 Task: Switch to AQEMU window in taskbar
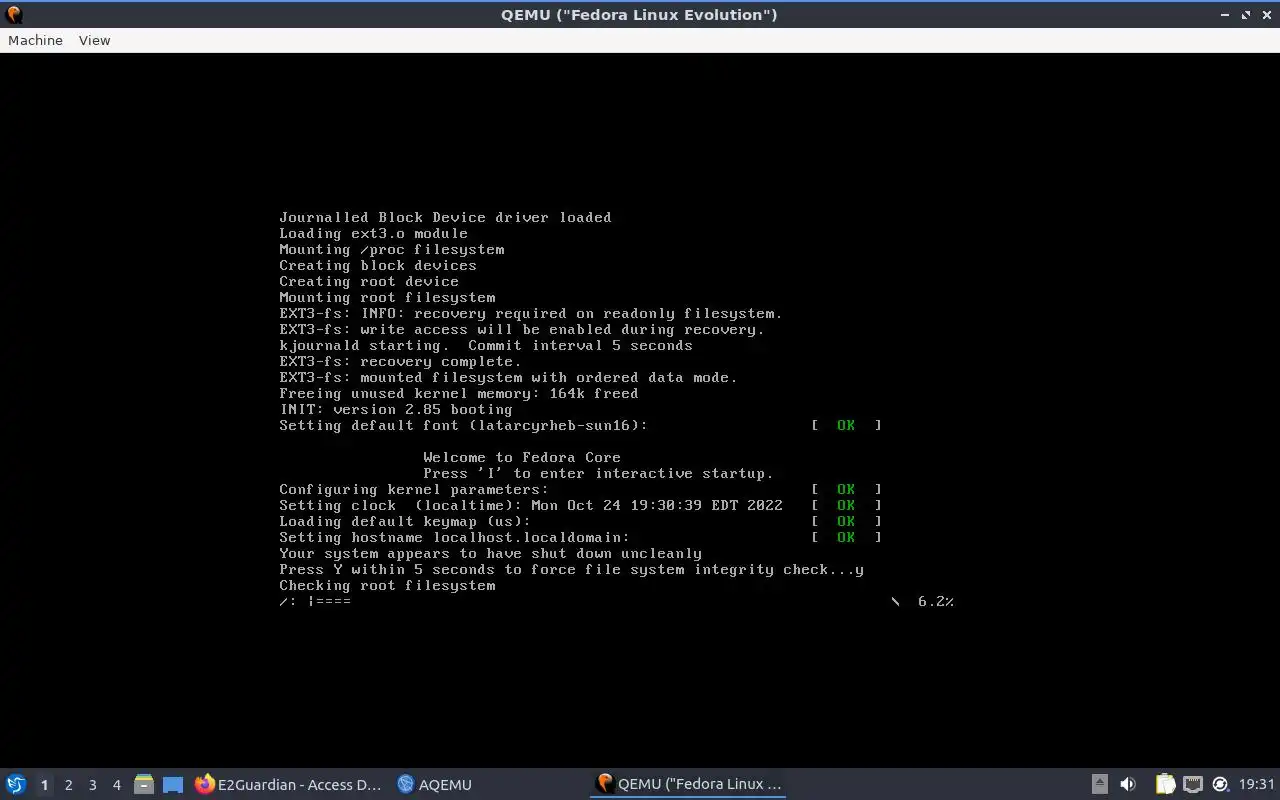[435, 784]
